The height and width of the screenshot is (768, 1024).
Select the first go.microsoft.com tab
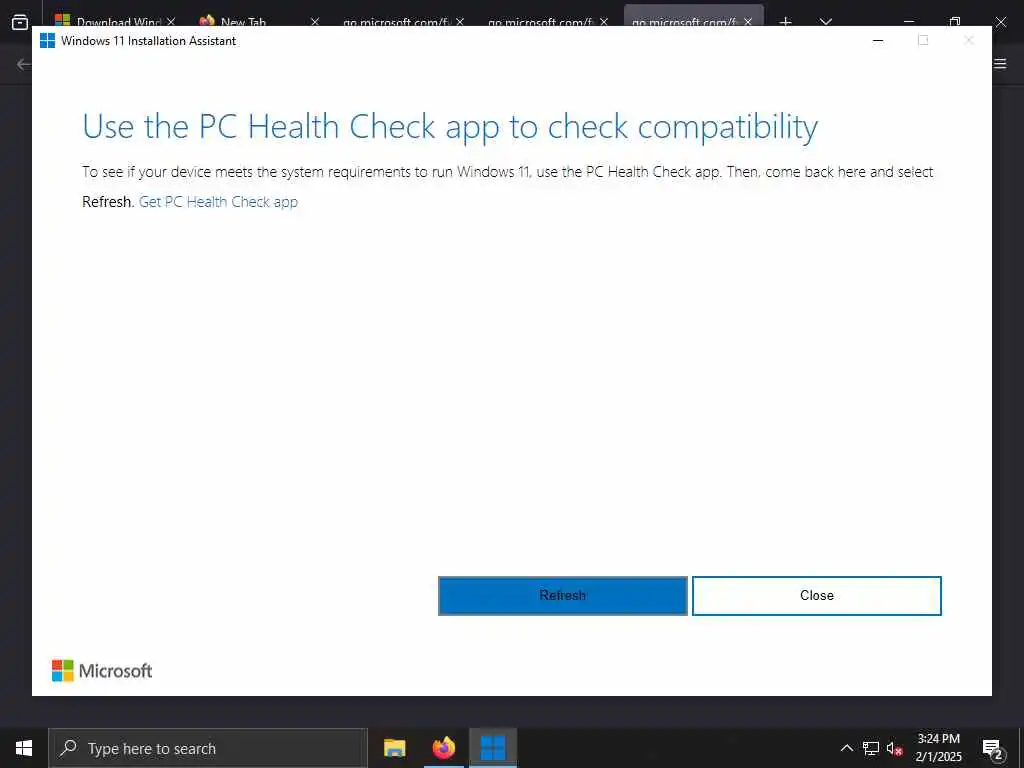395,22
